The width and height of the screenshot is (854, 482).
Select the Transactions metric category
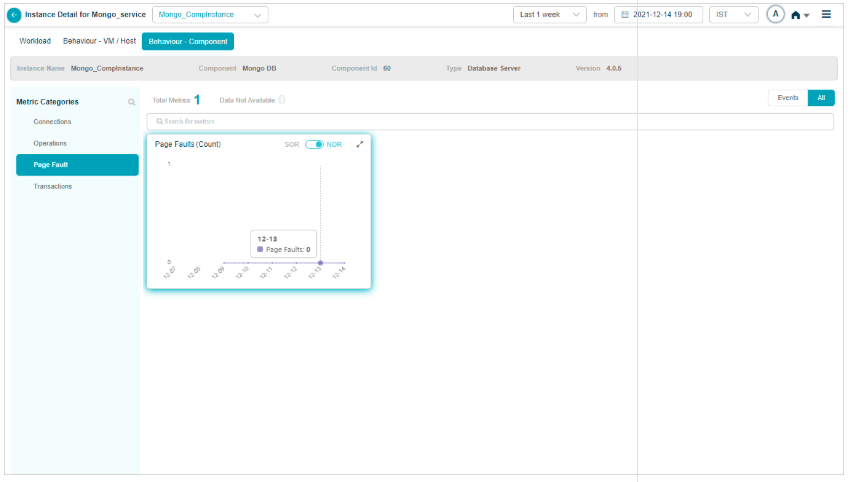(x=53, y=187)
